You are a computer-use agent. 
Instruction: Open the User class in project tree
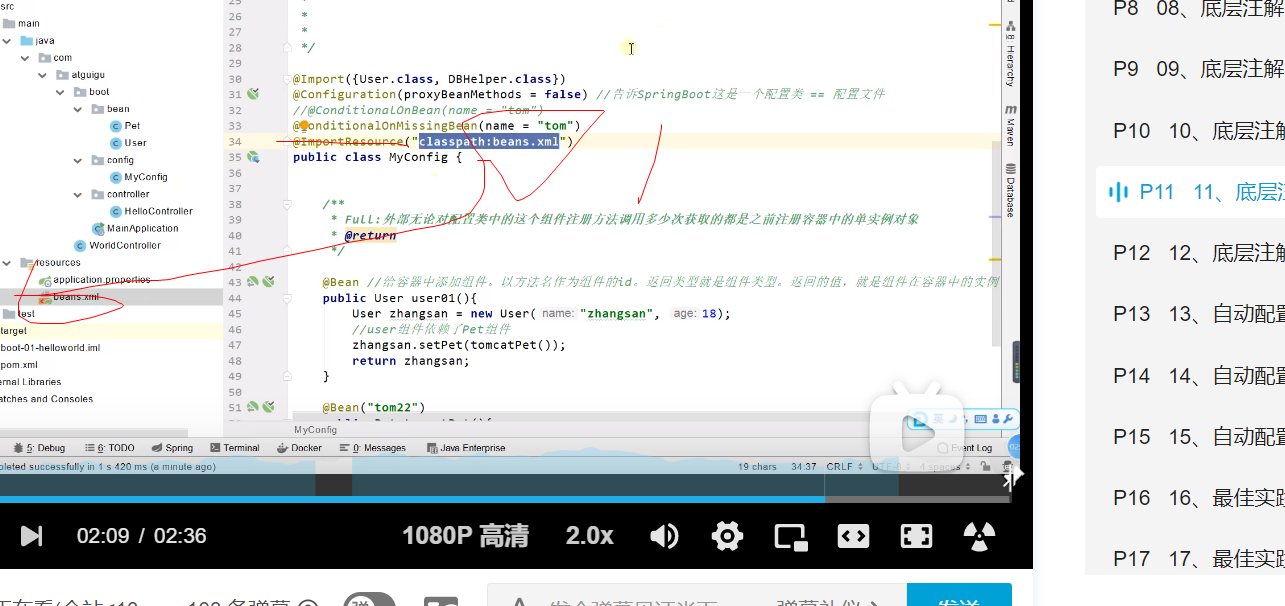[x=135, y=143]
